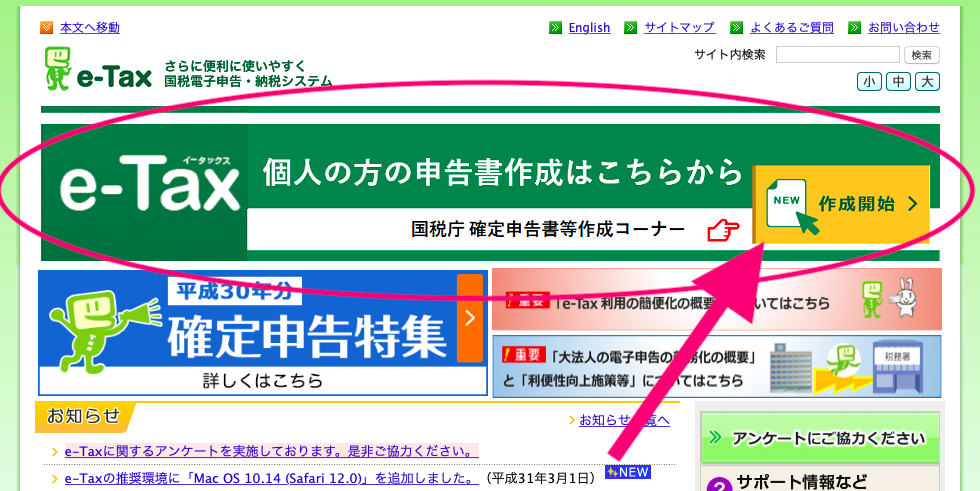Click the chevron arrow on 作成開始 button

pyautogui.click(x=912, y=204)
